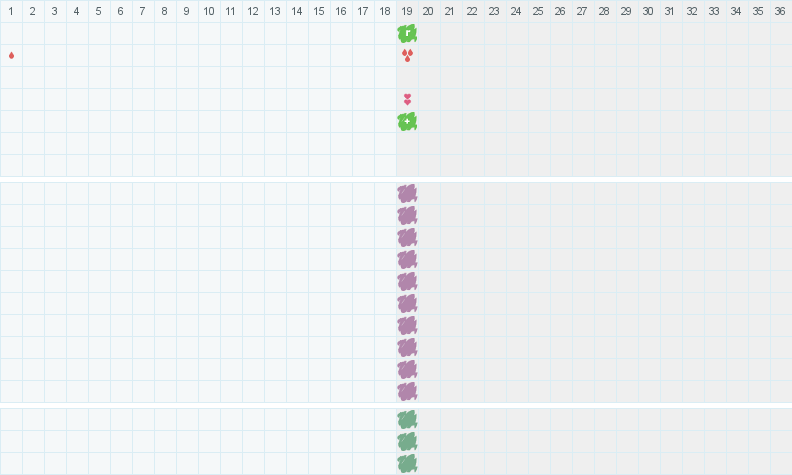This screenshot has width=792, height=475.
Task: Select day 14 column header
Action: [297, 11]
